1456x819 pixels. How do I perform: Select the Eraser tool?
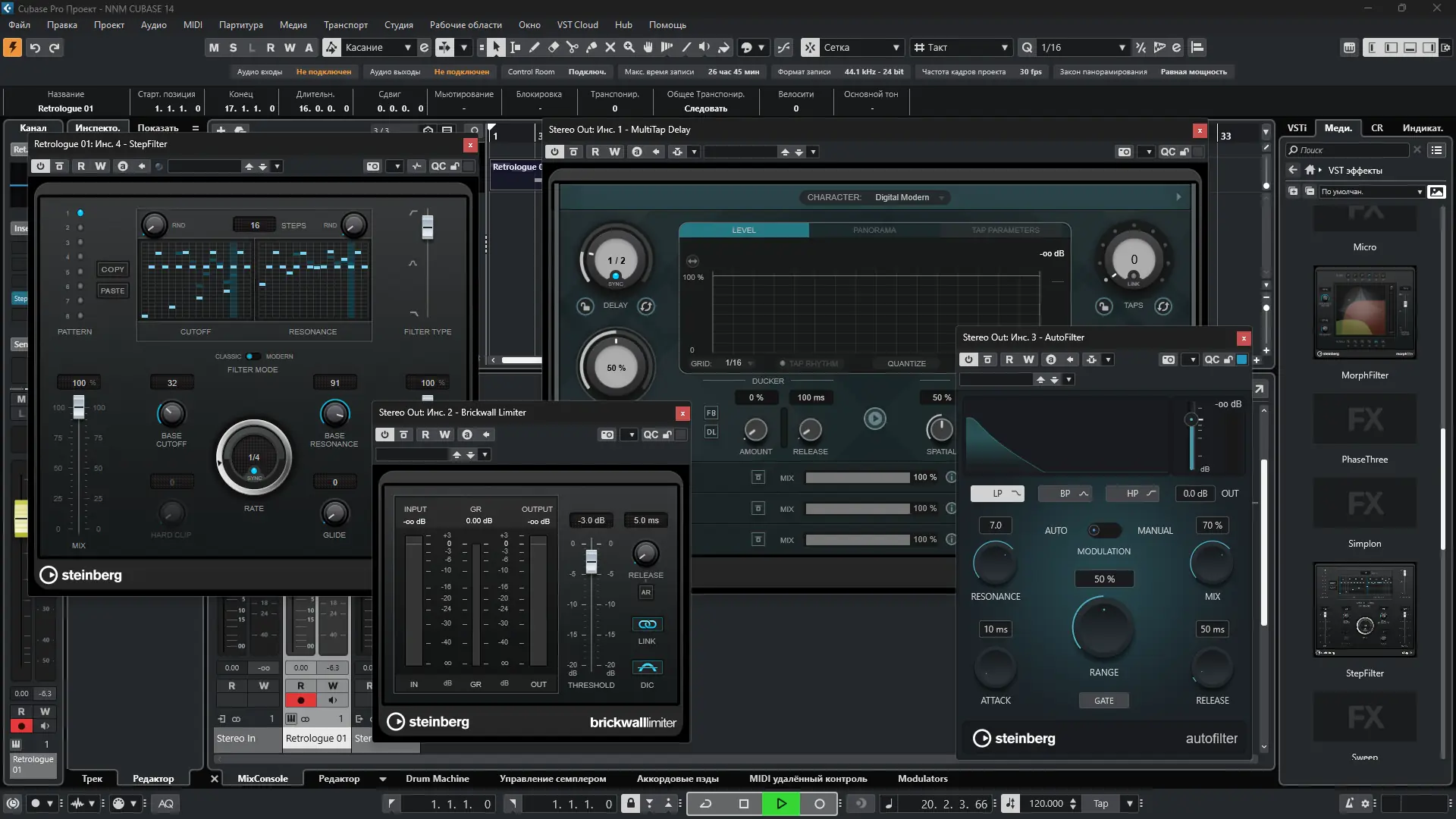pos(554,48)
